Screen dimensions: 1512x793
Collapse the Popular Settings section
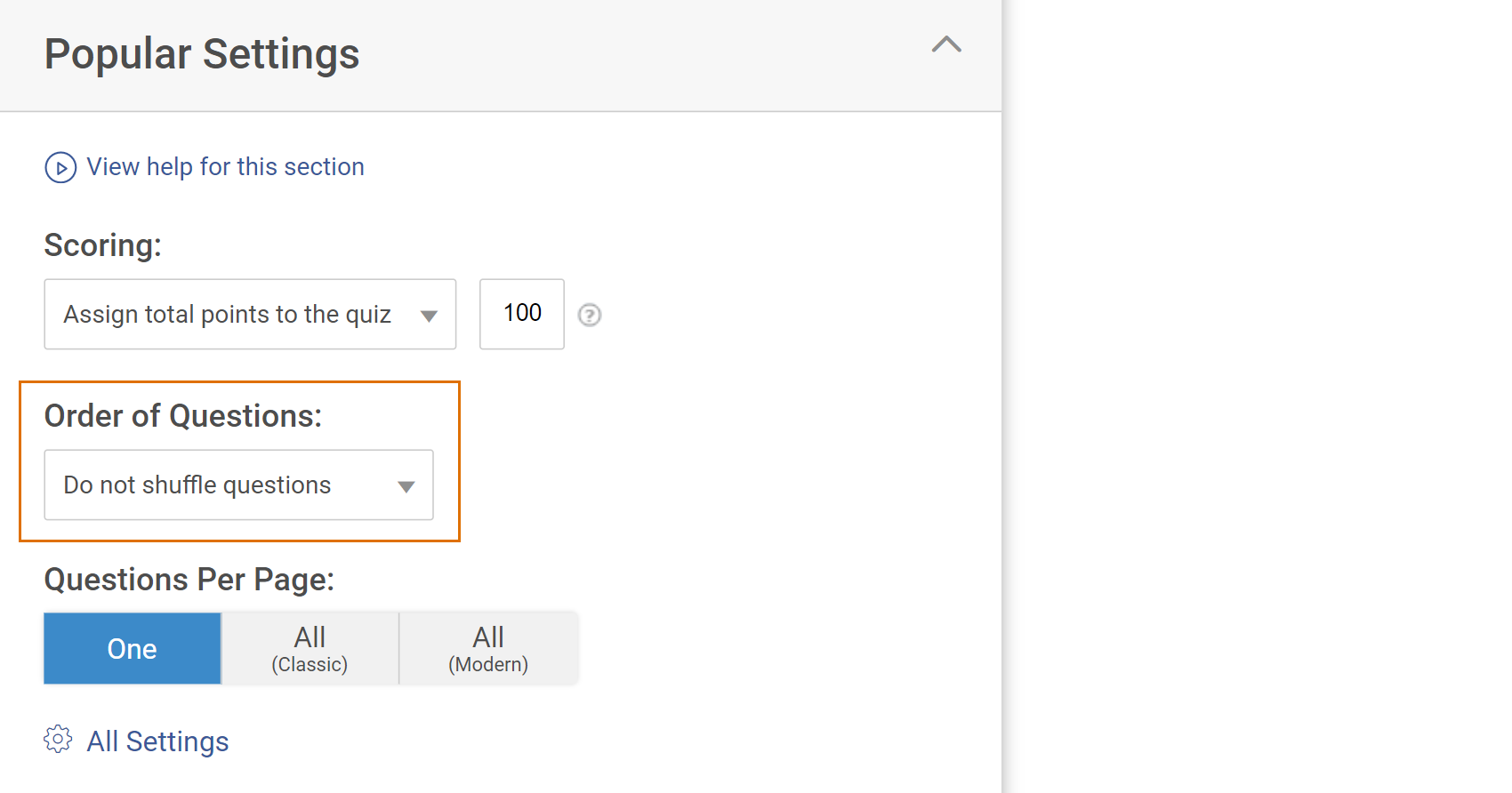click(x=945, y=45)
